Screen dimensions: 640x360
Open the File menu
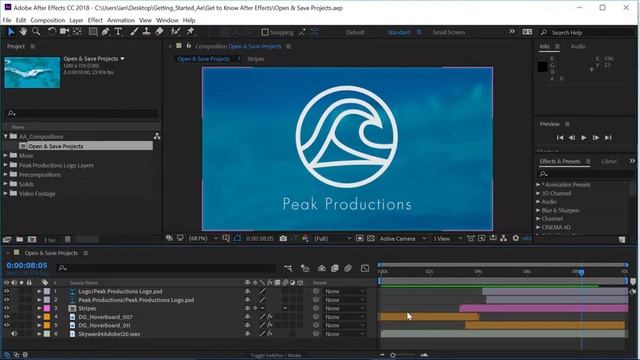pos(7,20)
